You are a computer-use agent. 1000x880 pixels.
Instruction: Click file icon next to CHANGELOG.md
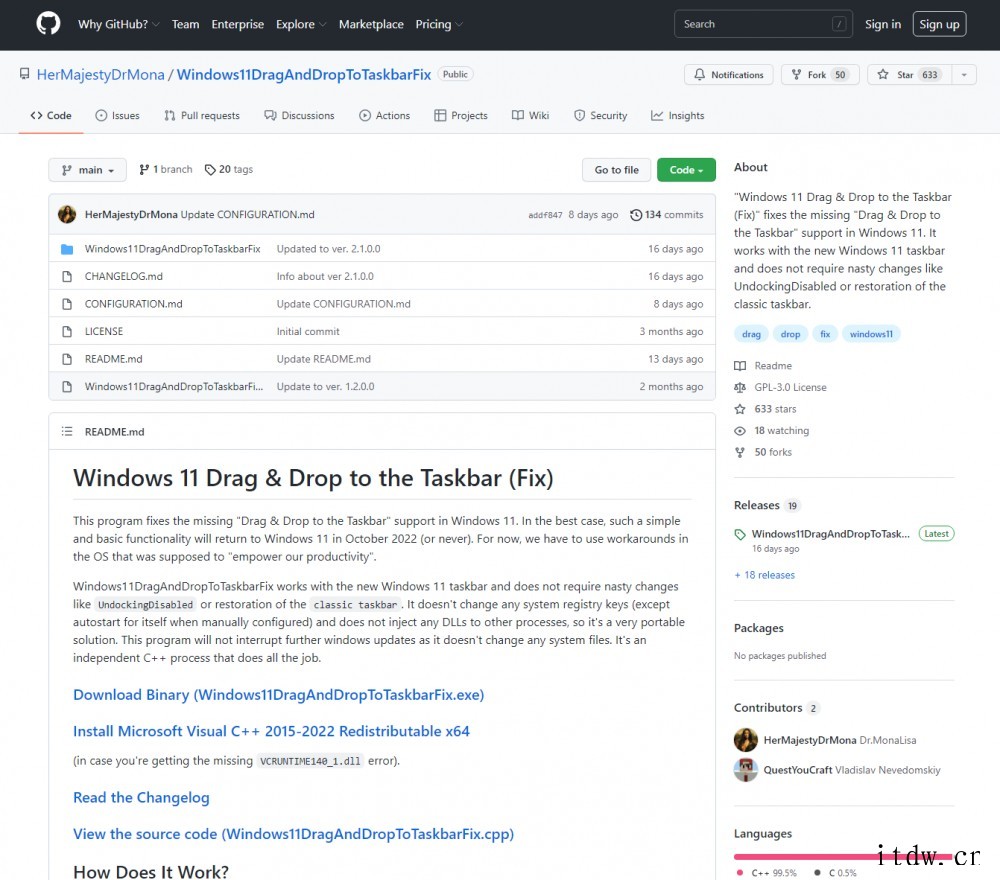(x=67, y=276)
